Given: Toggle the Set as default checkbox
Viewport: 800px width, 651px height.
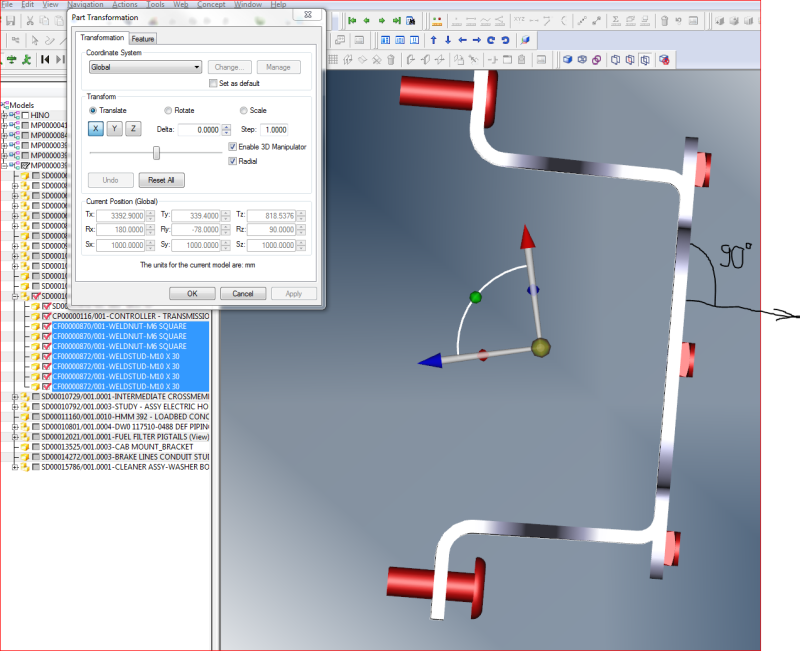Looking at the screenshot, I should pos(213,83).
